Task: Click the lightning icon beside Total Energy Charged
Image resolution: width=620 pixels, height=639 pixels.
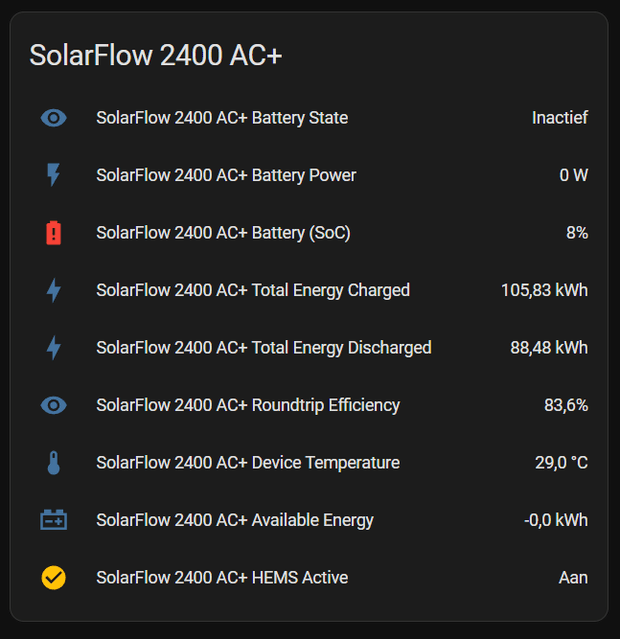Action: (53, 291)
